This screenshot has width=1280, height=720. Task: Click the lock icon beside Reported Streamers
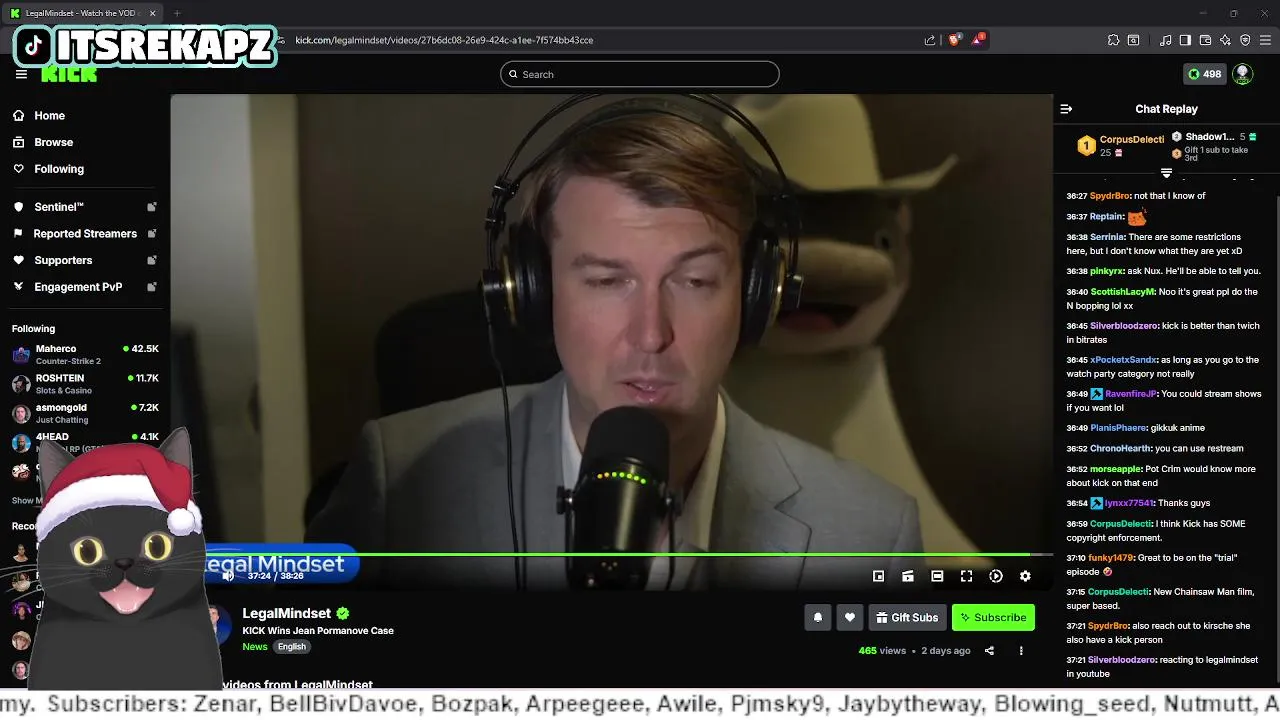[152, 233]
